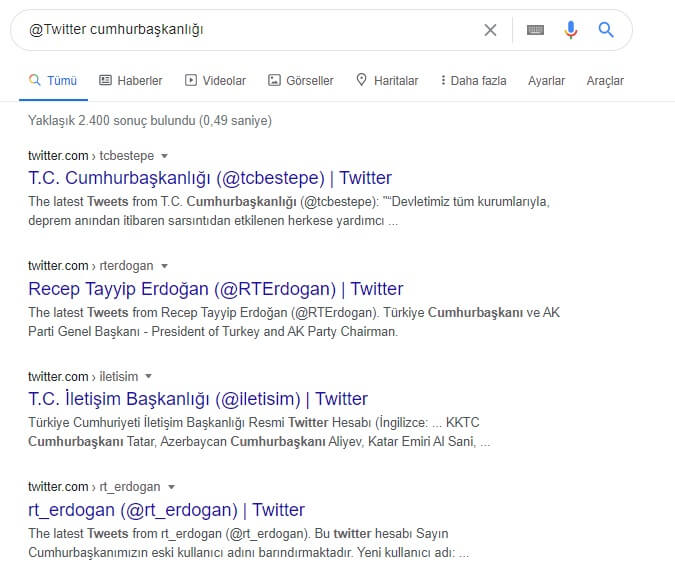
Task: Click the Haritalar map pin icon
Action: [x=361, y=80]
